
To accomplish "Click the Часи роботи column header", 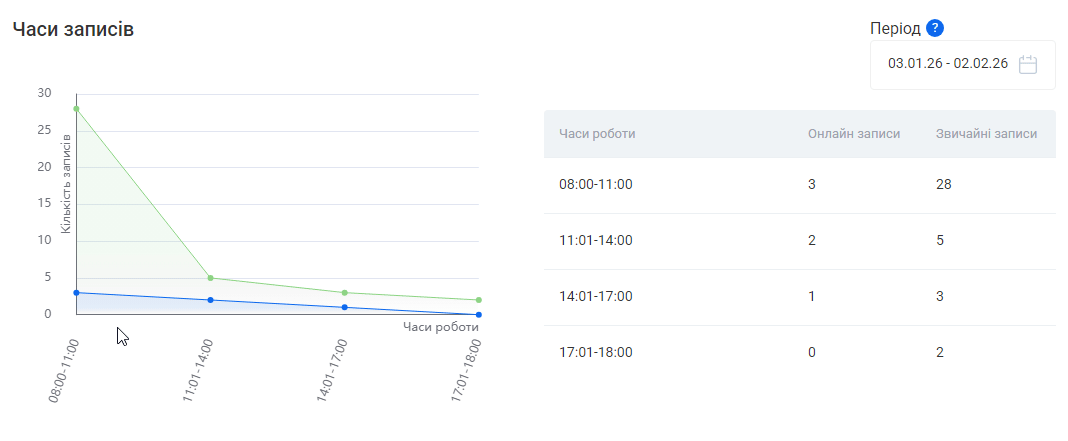I will pyautogui.click(x=597, y=134).
